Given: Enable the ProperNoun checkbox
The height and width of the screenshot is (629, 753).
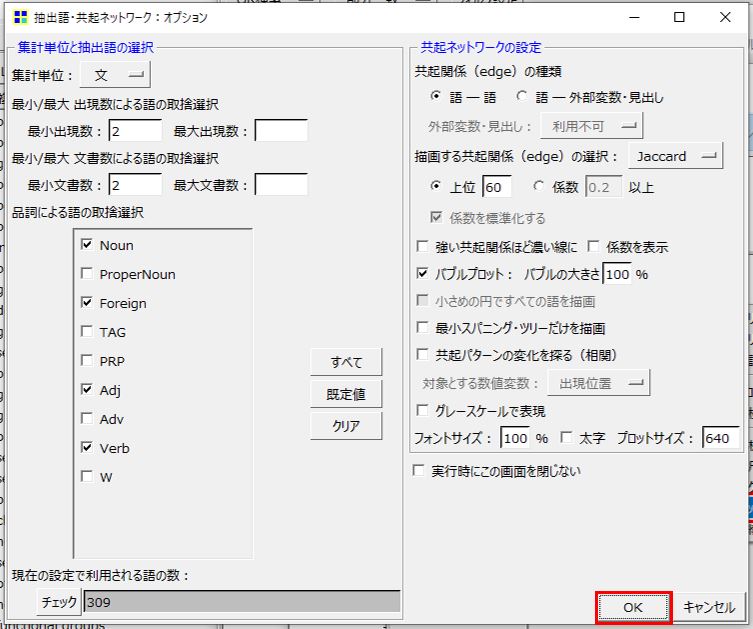Looking at the screenshot, I should pos(86,274).
